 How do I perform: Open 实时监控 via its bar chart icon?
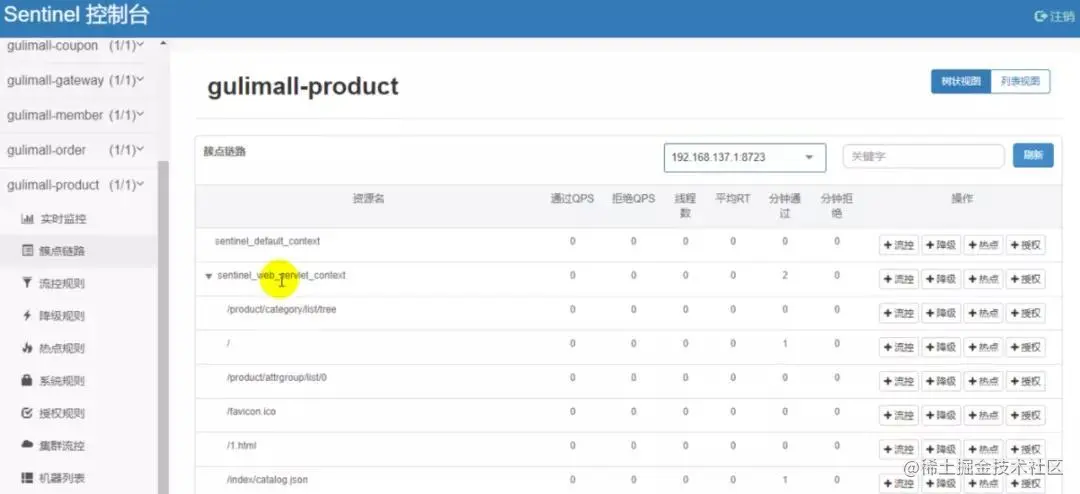28,219
